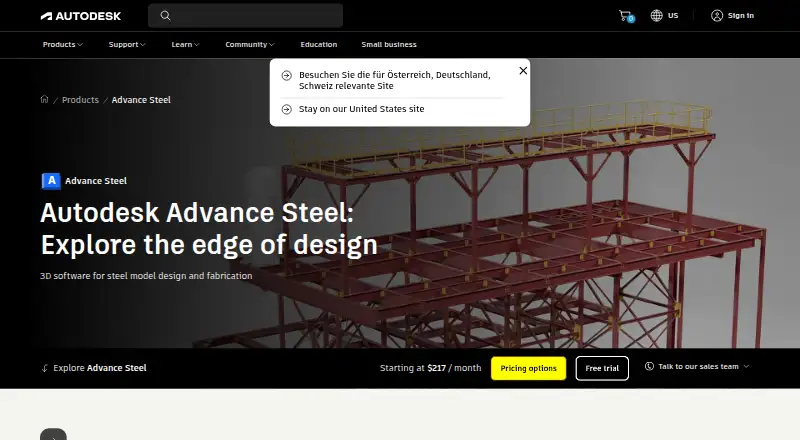Viewport: 800px width, 440px height.
Task: Close the region suggestion popup
Action: coord(523,71)
